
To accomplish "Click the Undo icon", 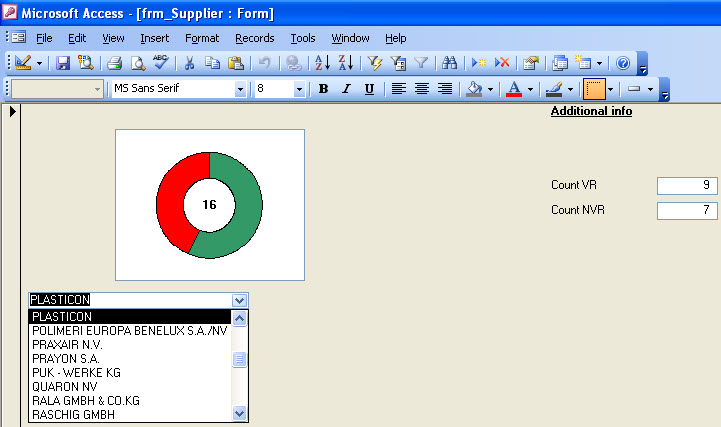I will point(264,63).
